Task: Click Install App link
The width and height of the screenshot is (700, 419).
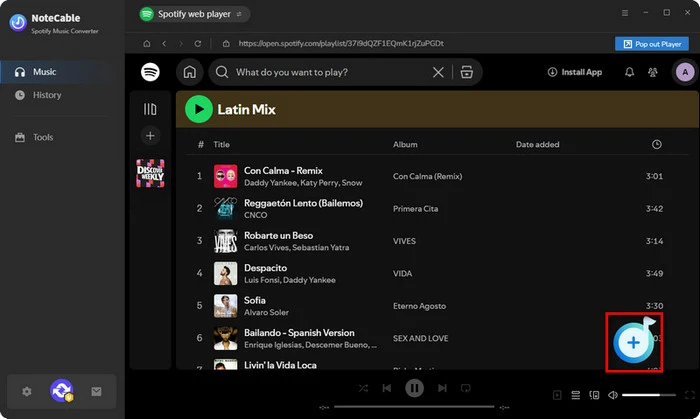Action: pyautogui.click(x=575, y=72)
